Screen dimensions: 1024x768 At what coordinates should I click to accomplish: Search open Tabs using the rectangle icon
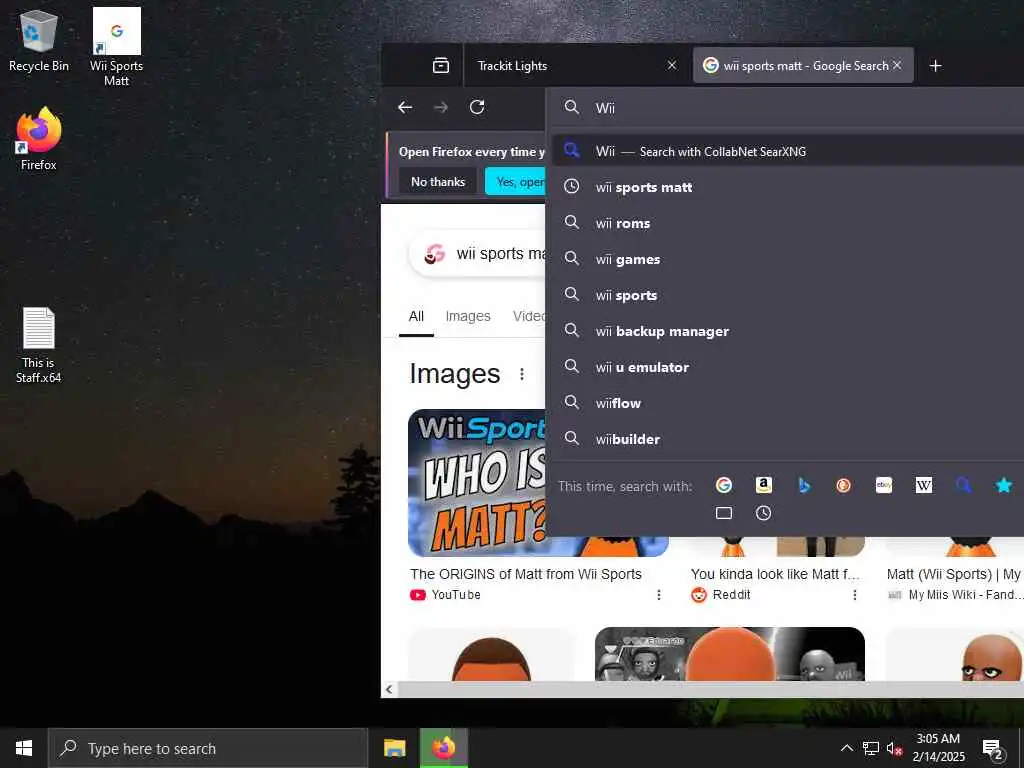point(723,513)
